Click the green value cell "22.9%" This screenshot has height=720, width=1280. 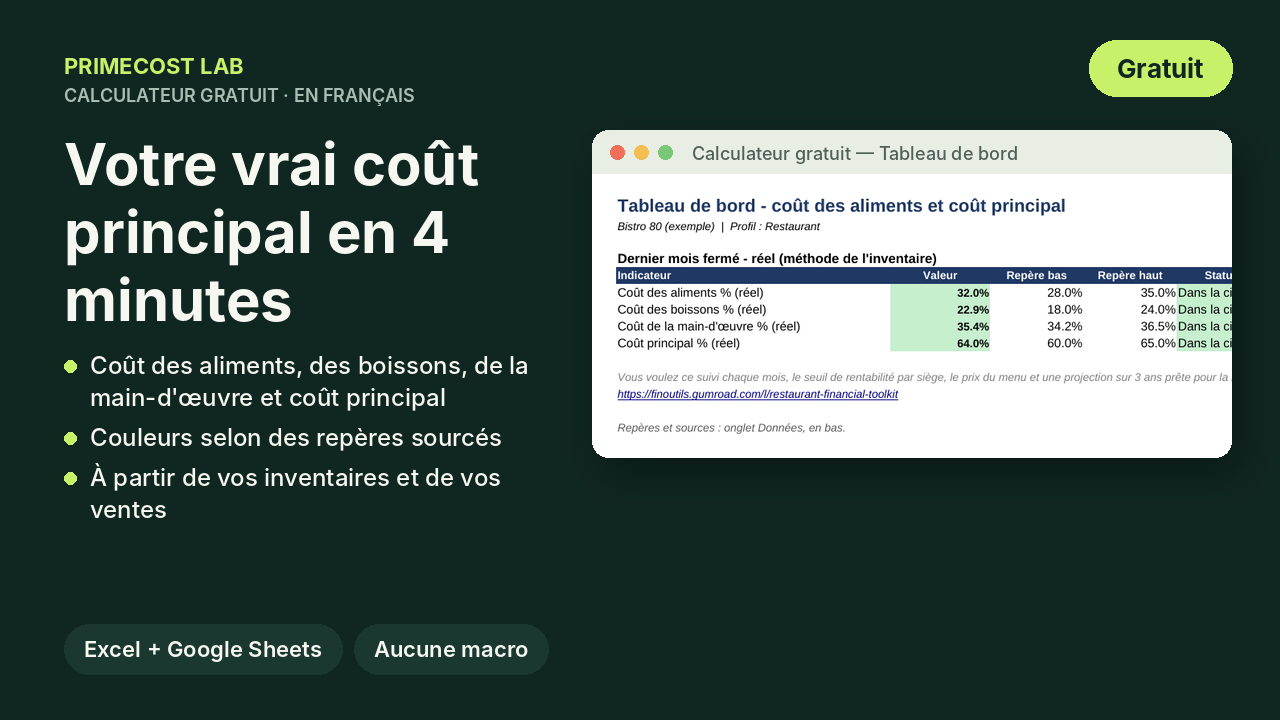pos(940,309)
